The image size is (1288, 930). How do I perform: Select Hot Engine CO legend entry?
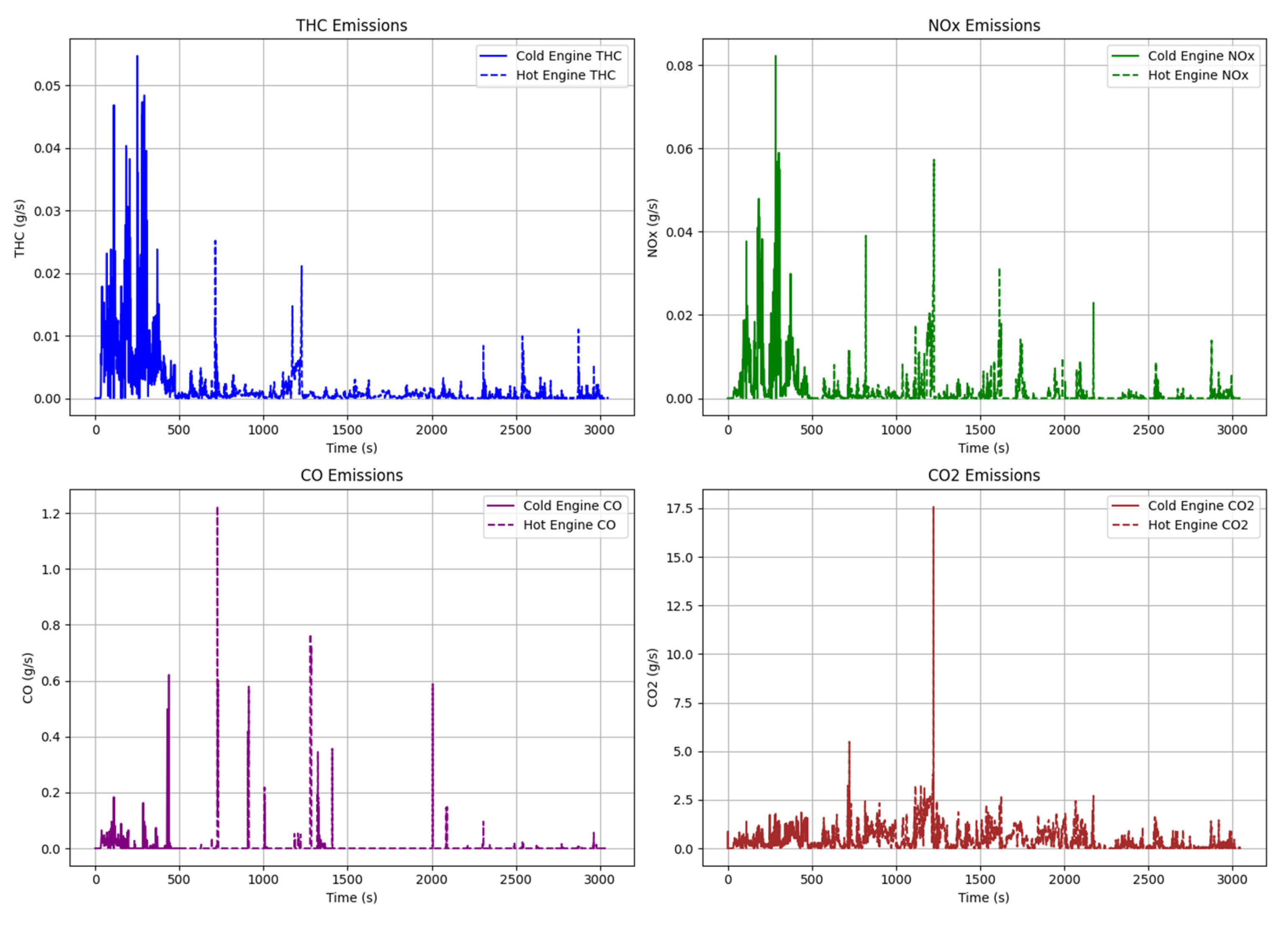click(x=569, y=525)
